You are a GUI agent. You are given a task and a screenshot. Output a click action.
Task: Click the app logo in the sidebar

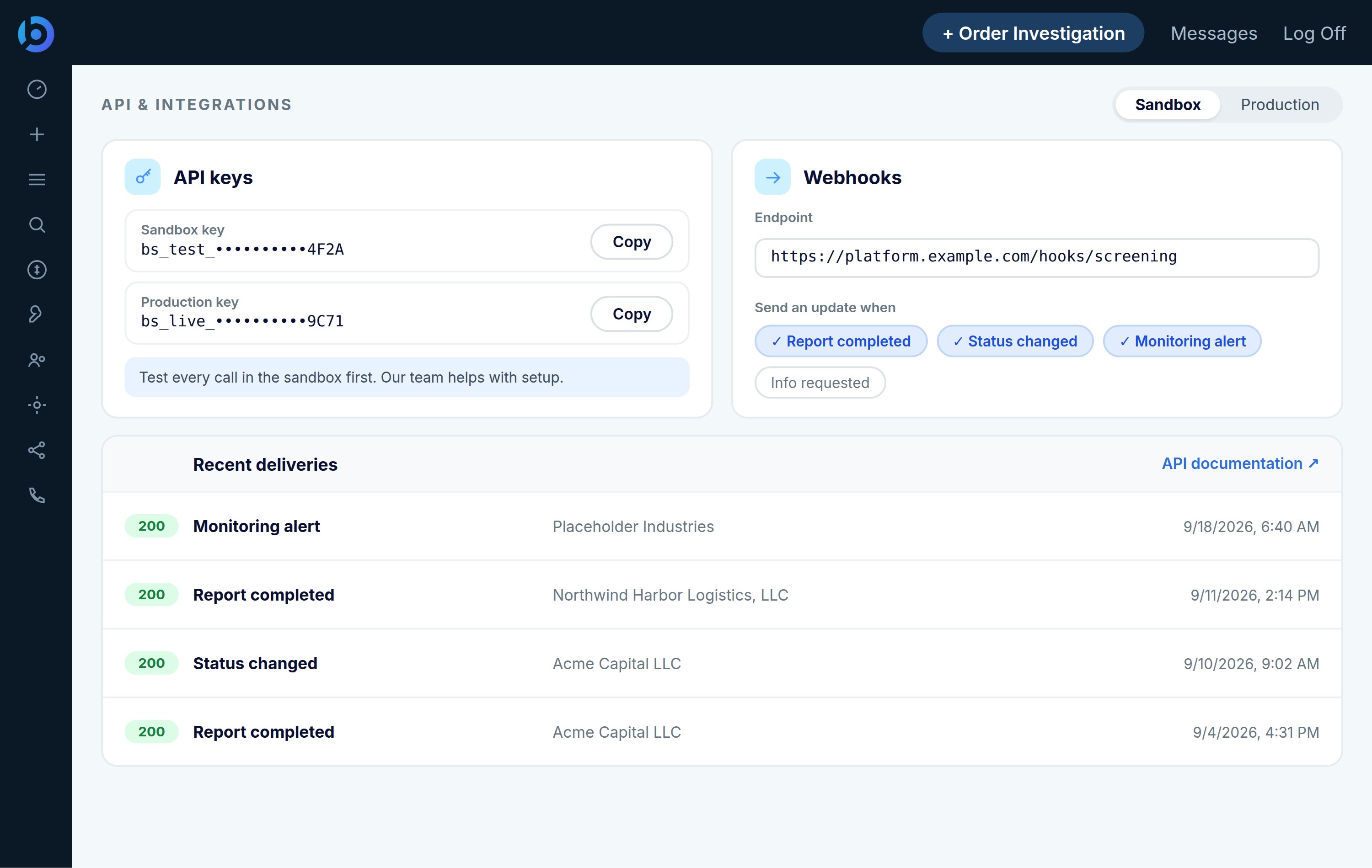tap(36, 34)
